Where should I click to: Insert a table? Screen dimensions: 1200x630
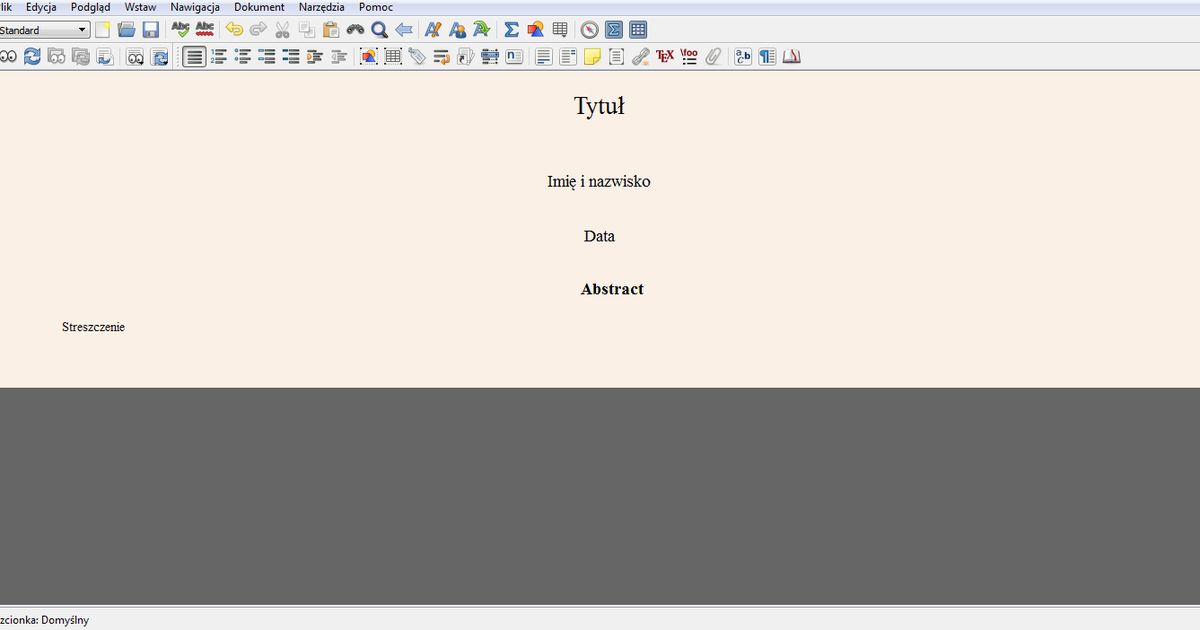pos(561,29)
